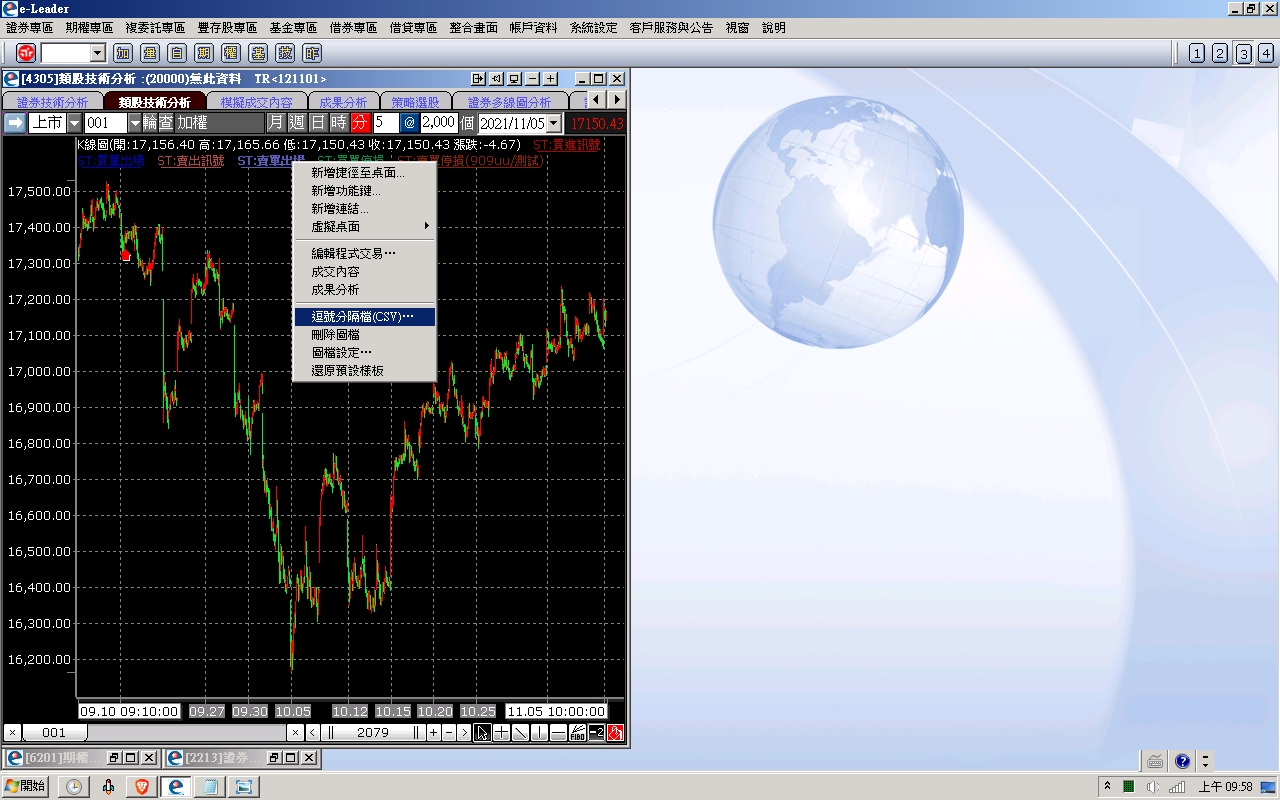Viewport: 1280px width, 800px height.
Task: Open the 2021/11/05 date dropdown
Action: pyautogui.click(x=554, y=123)
